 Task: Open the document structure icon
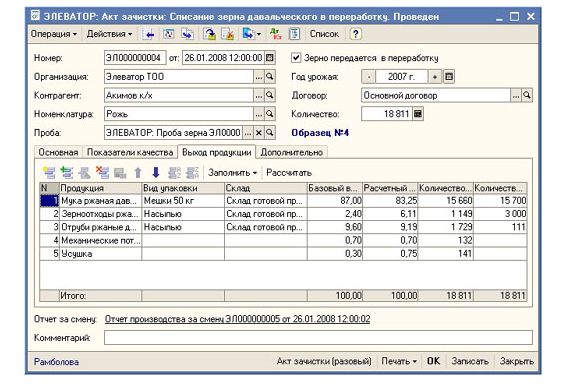294,34
